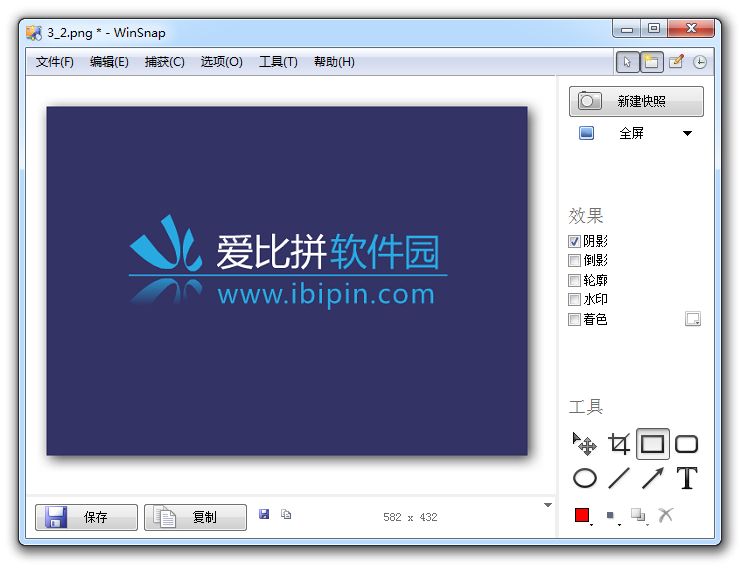Click the small copy pages icon

(x=286, y=514)
